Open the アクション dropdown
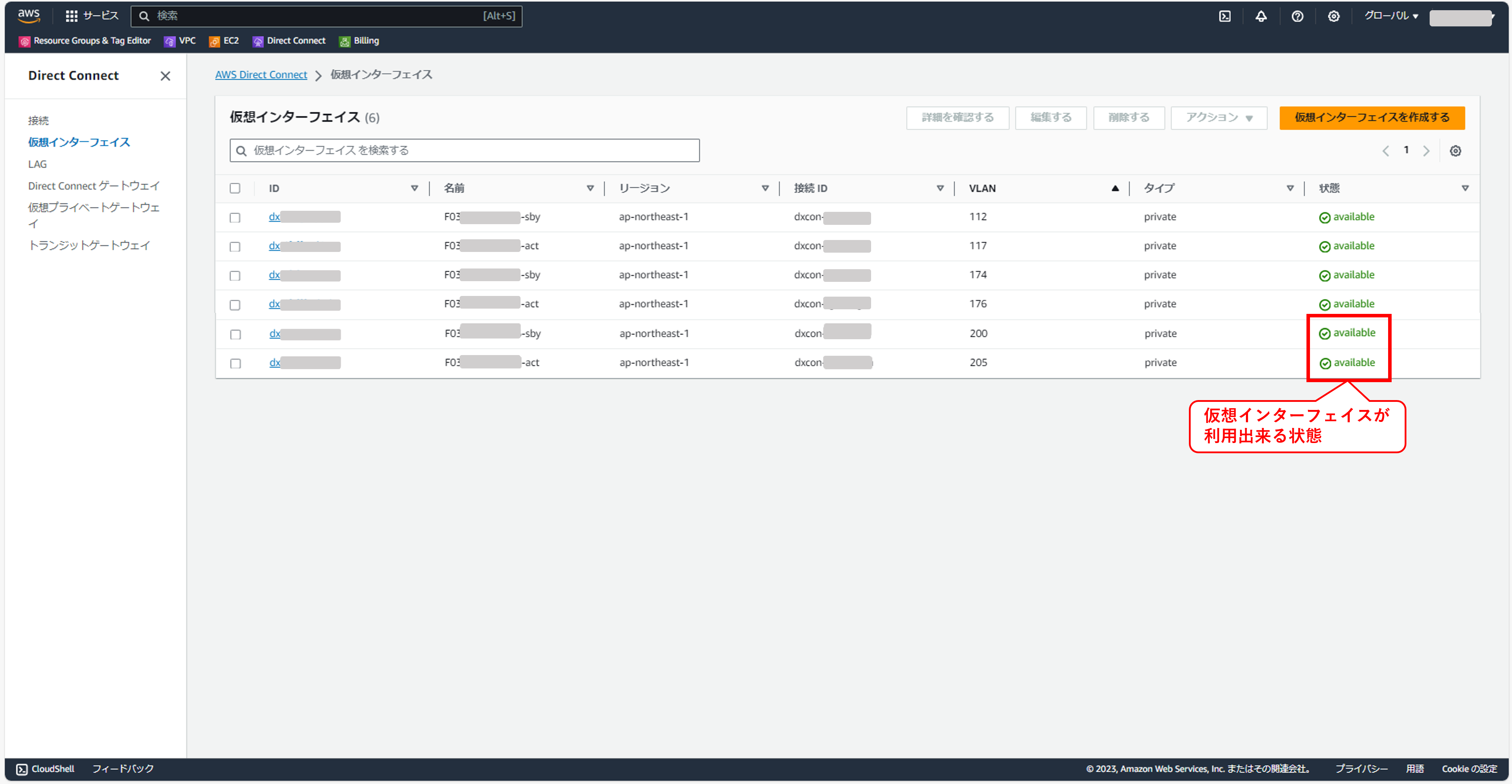Viewport: 1512px width, 784px height. pyautogui.click(x=1218, y=118)
